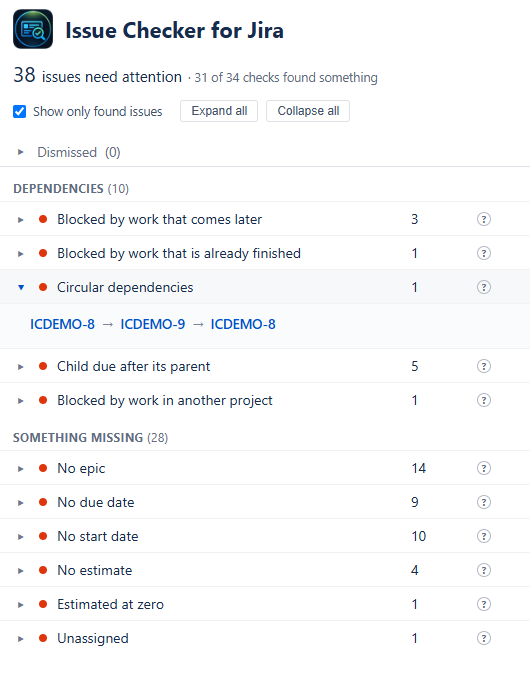The height and width of the screenshot is (676, 530).
Task: Open help icon for No start date
Action: (x=483, y=537)
